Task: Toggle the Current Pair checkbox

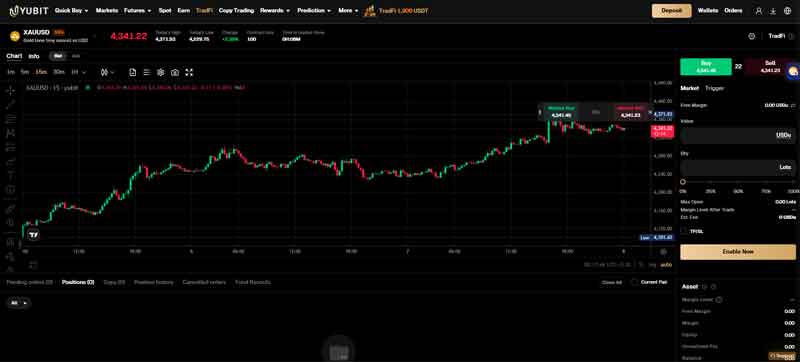Action: [x=634, y=282]
